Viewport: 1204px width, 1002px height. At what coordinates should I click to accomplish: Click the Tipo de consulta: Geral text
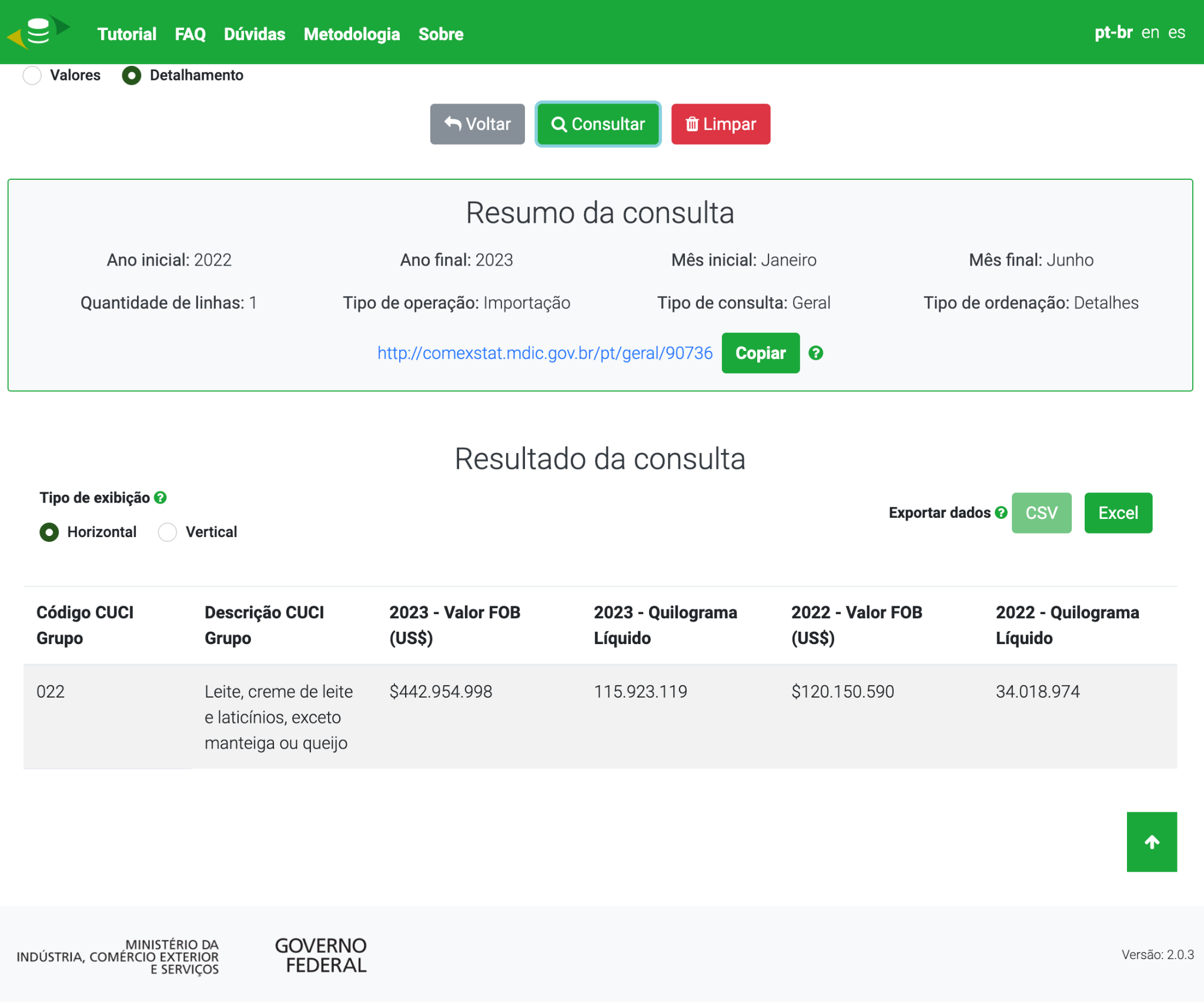pyautogui.click(x=744, y=303)
